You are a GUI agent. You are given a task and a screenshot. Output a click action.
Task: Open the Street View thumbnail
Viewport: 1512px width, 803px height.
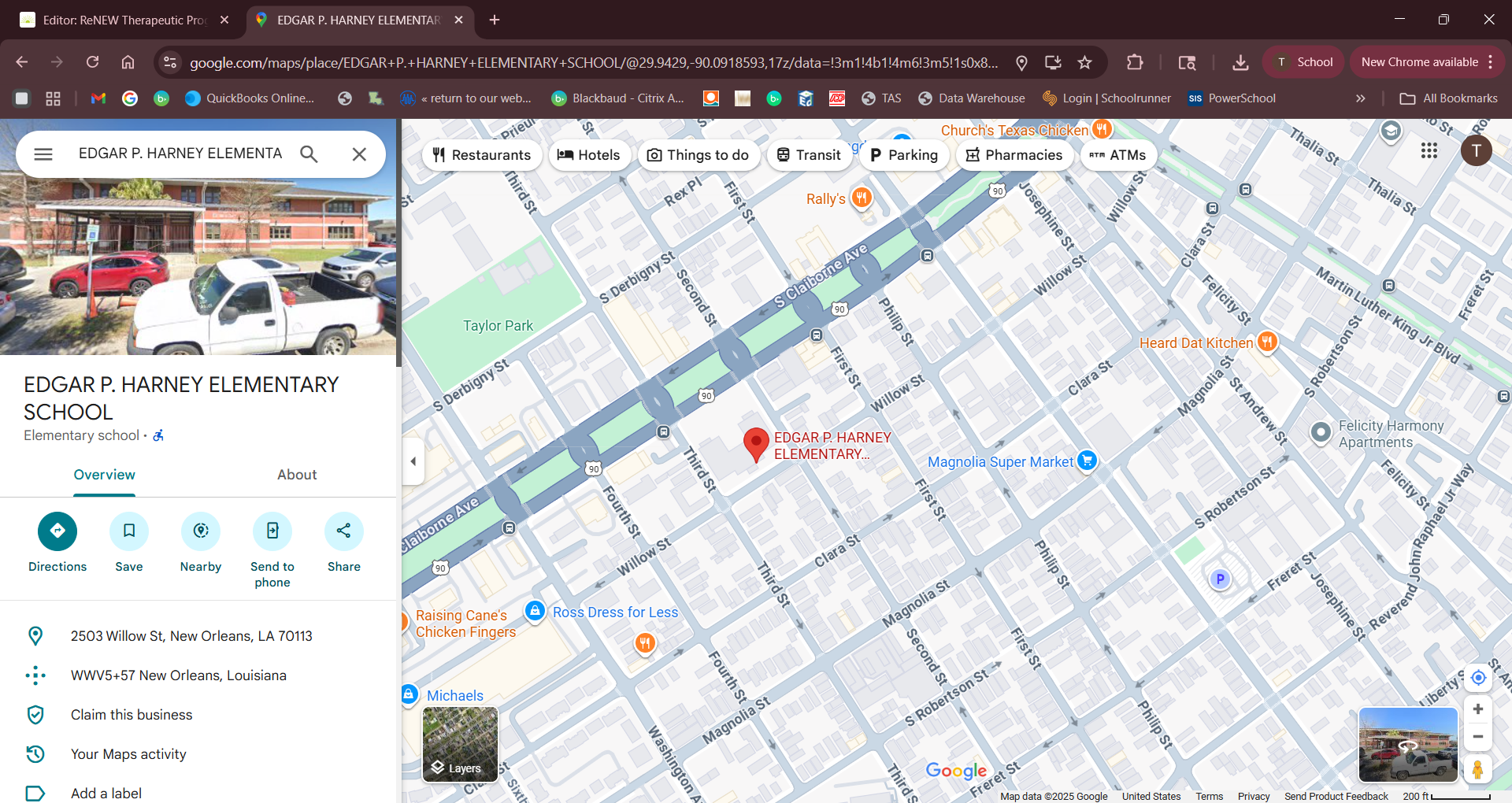pyautogui.click(x=1408, y=744)
